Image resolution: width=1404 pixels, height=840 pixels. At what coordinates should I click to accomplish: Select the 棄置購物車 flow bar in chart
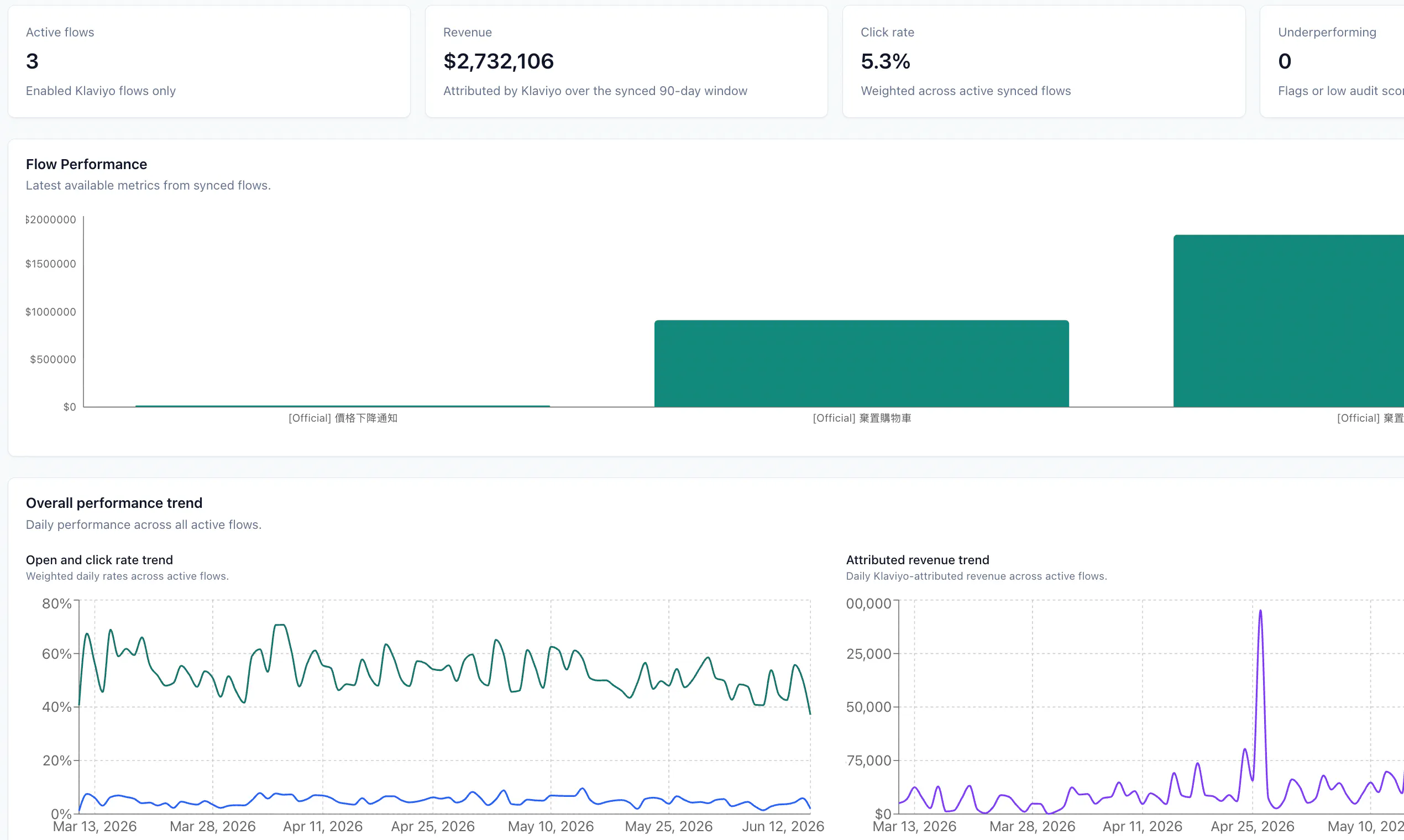click(861, 364)
